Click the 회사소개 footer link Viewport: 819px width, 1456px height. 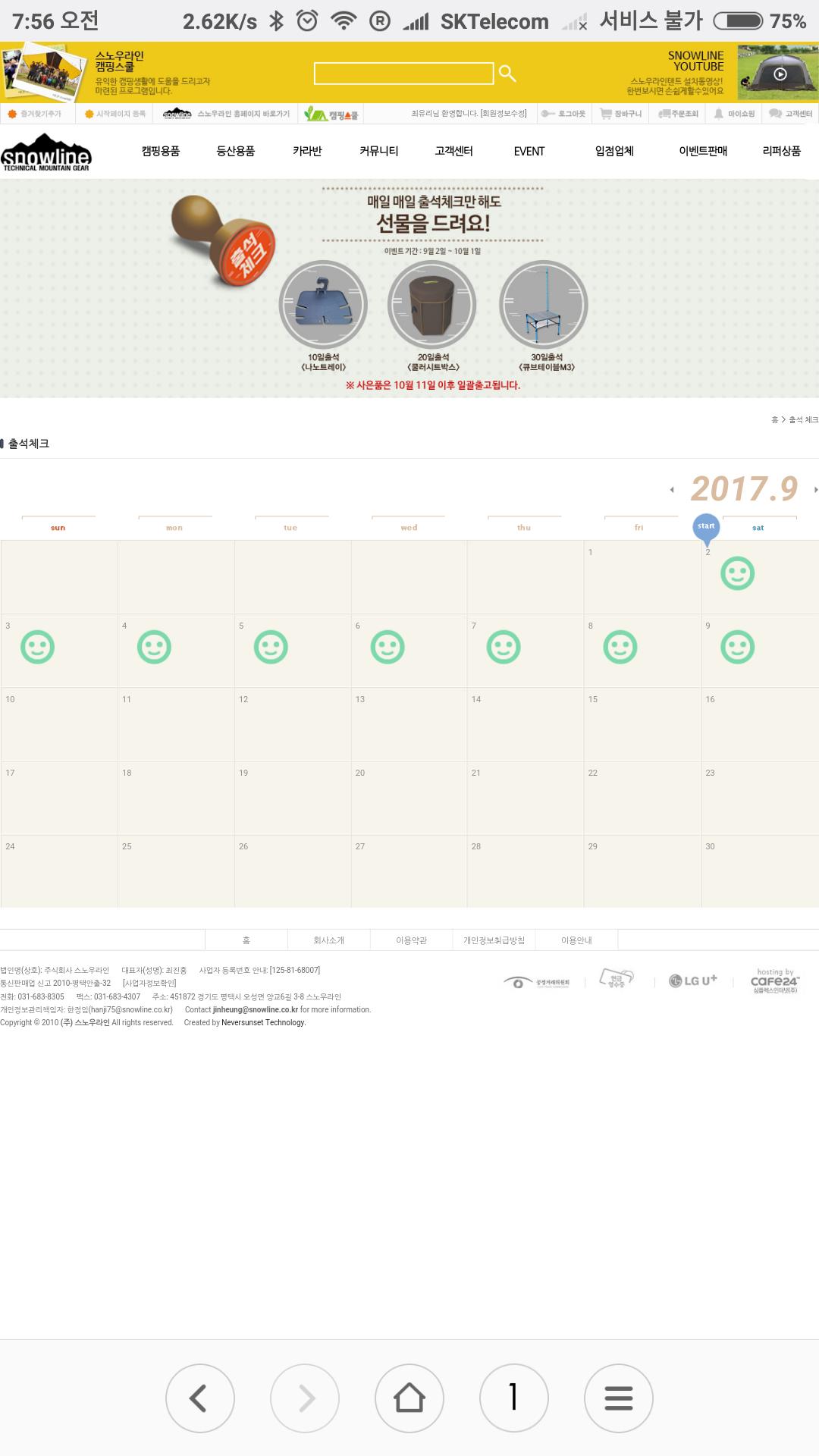pos(329,940)
